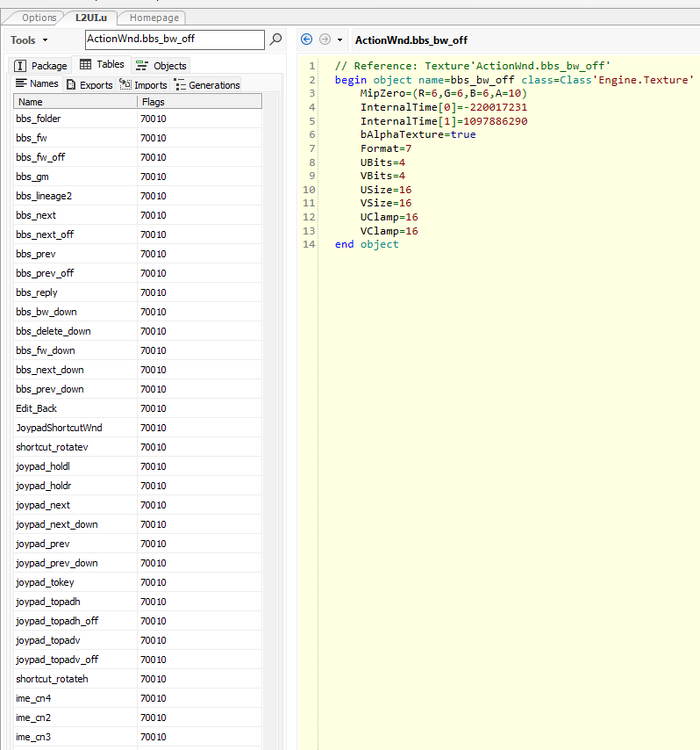
Task: Open the Options tab
Action: 39,18
